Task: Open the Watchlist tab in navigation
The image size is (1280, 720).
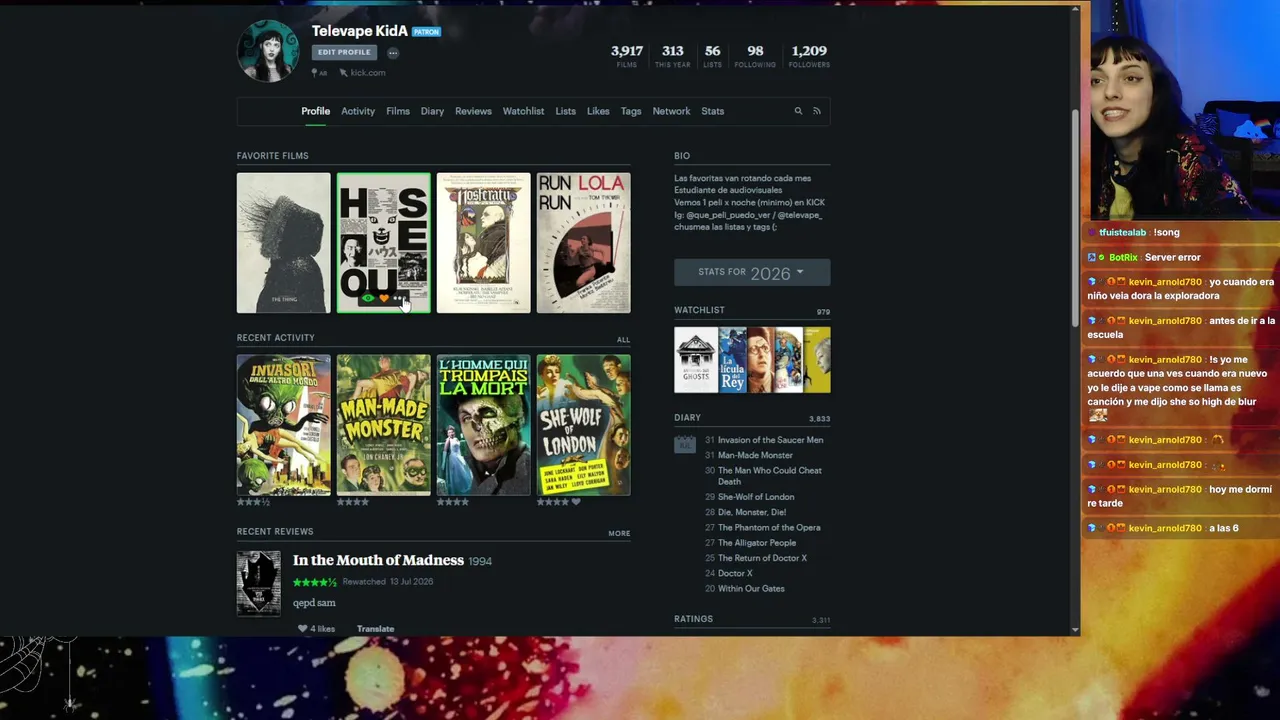Action: tap(523, 111)
